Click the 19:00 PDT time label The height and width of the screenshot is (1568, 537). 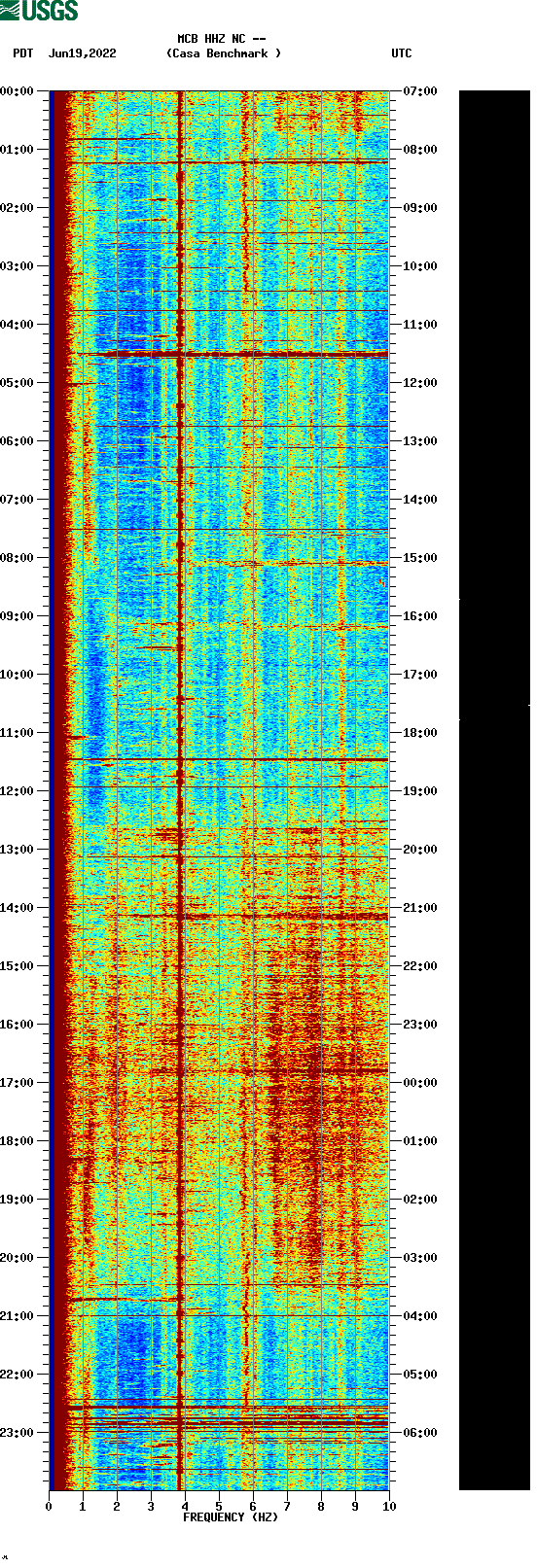pyautogui.click(x=17, y=1200)
